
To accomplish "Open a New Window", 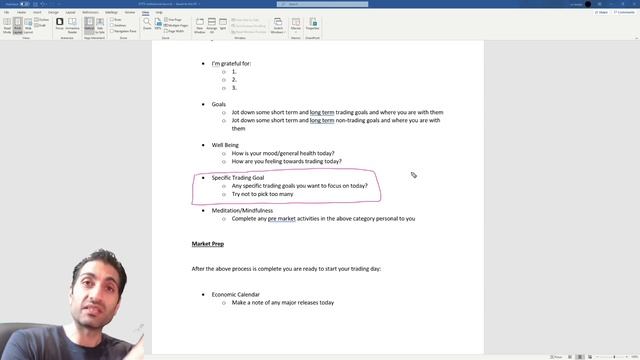I will (200, 26).
